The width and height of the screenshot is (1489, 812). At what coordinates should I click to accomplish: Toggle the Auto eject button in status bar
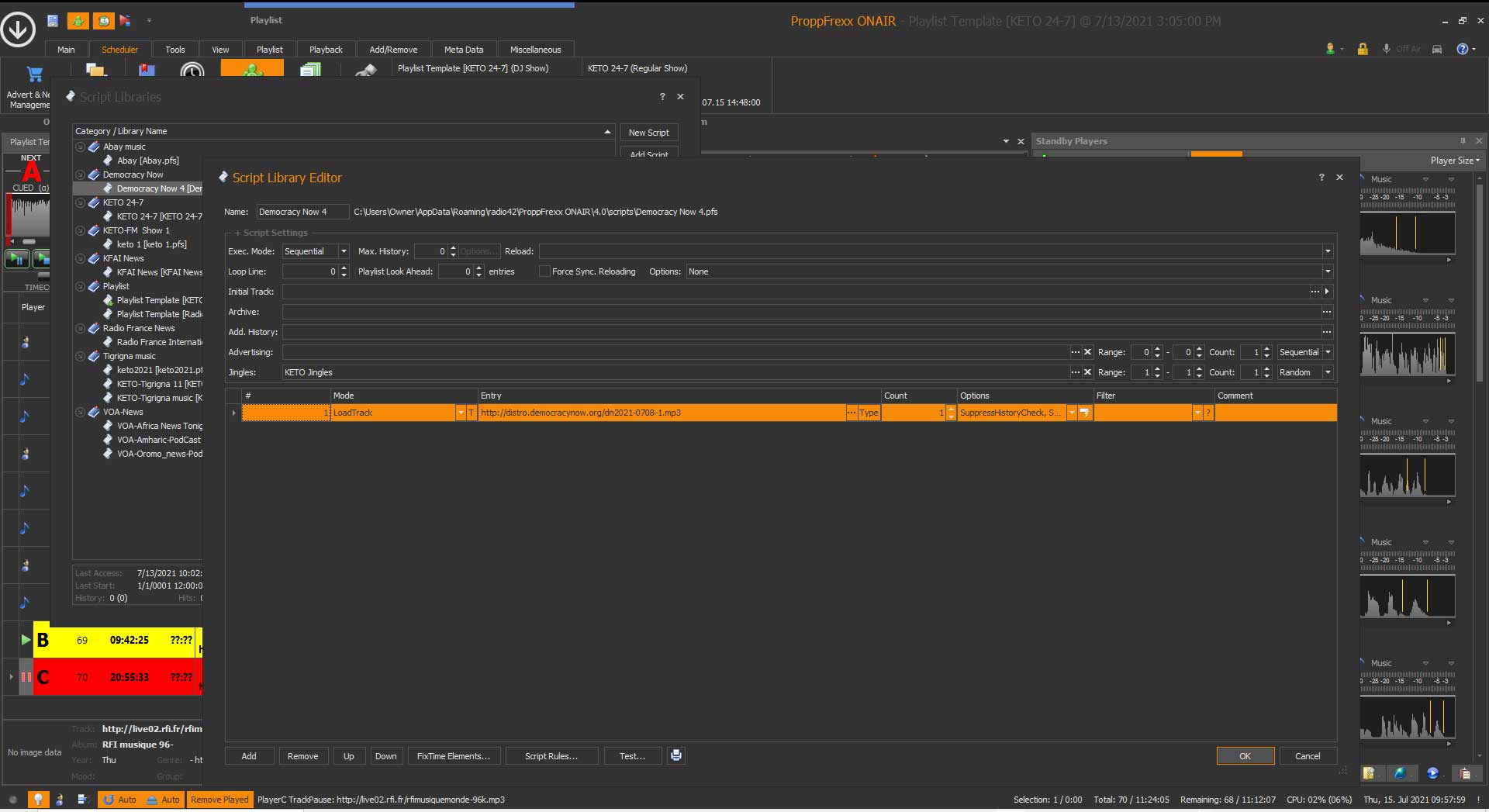[x=164, y=800]
